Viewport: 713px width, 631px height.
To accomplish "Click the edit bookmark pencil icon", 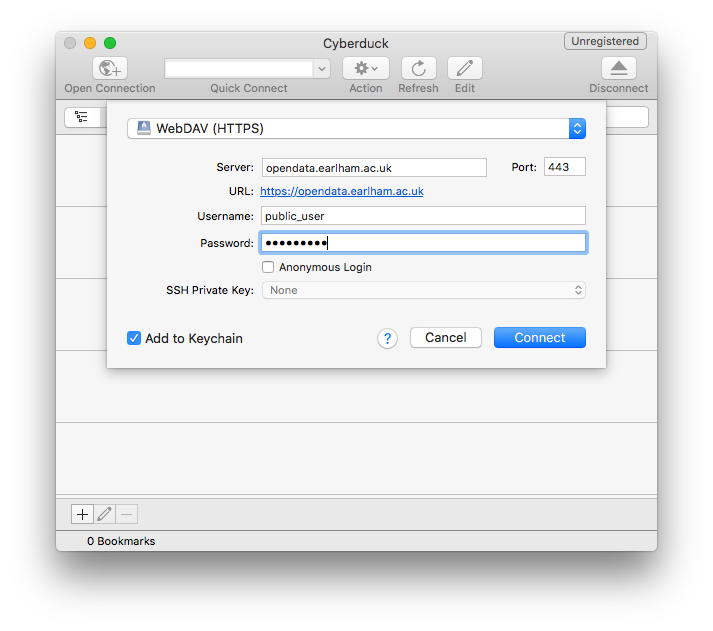I will 104,514.
